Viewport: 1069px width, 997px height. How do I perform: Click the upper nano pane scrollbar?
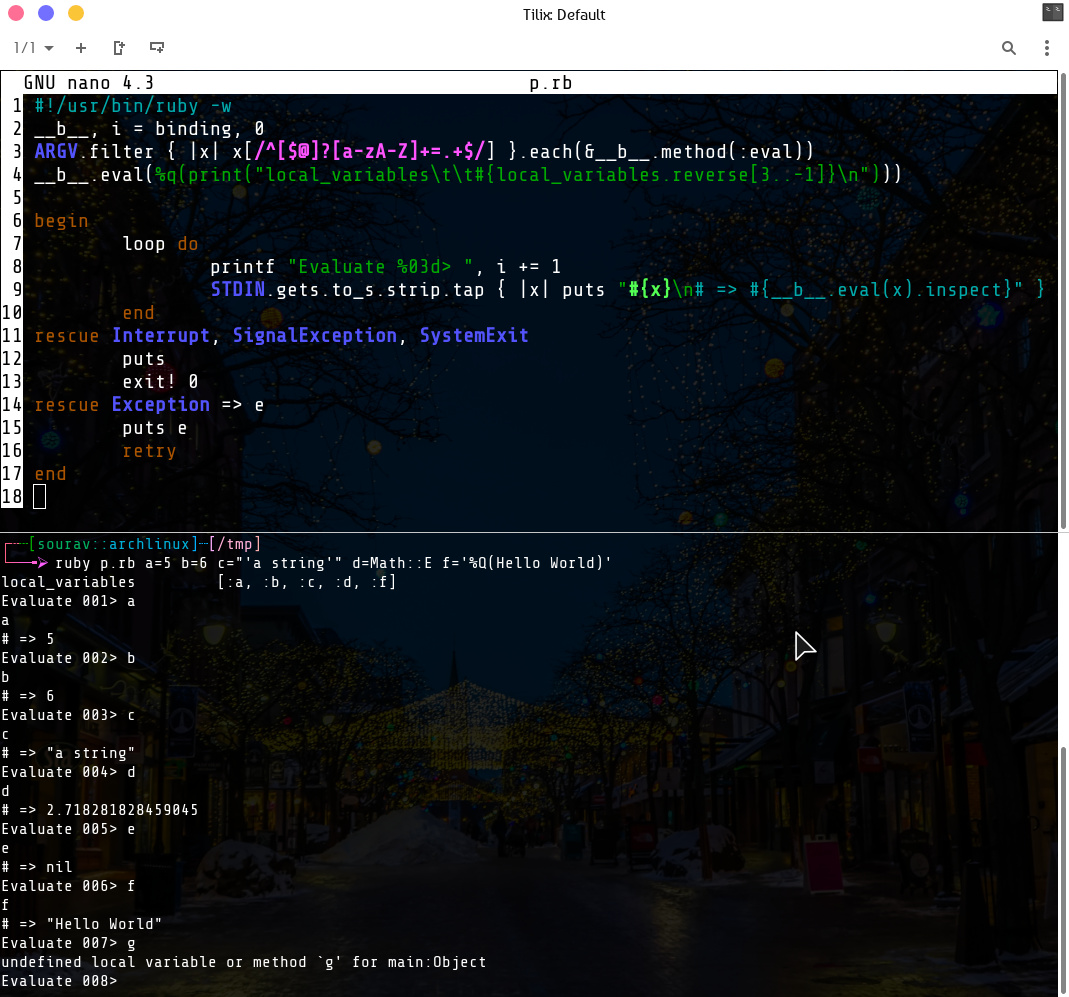(x=1063, y=300)
